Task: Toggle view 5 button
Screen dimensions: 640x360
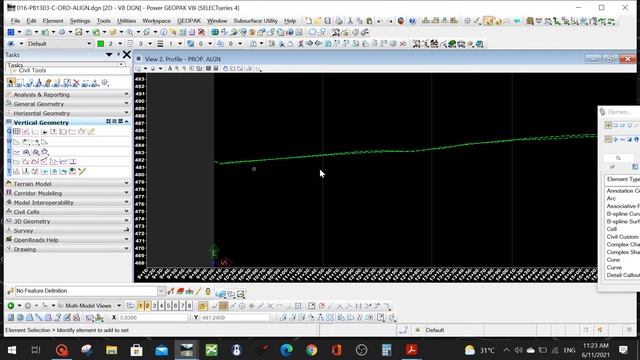Action: coord(168,306)
